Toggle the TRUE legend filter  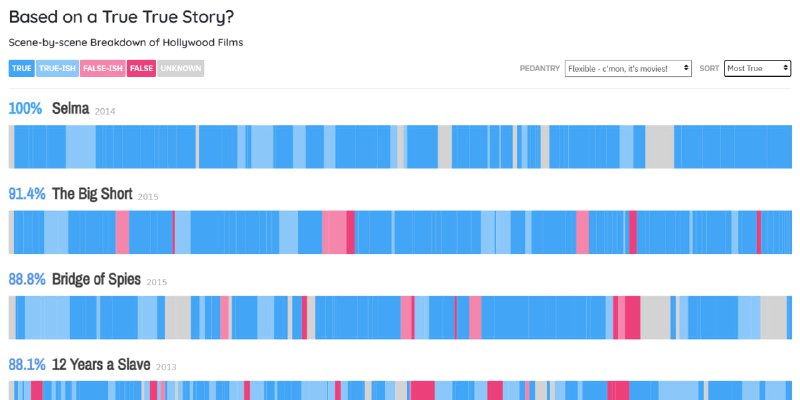point(21,68)
